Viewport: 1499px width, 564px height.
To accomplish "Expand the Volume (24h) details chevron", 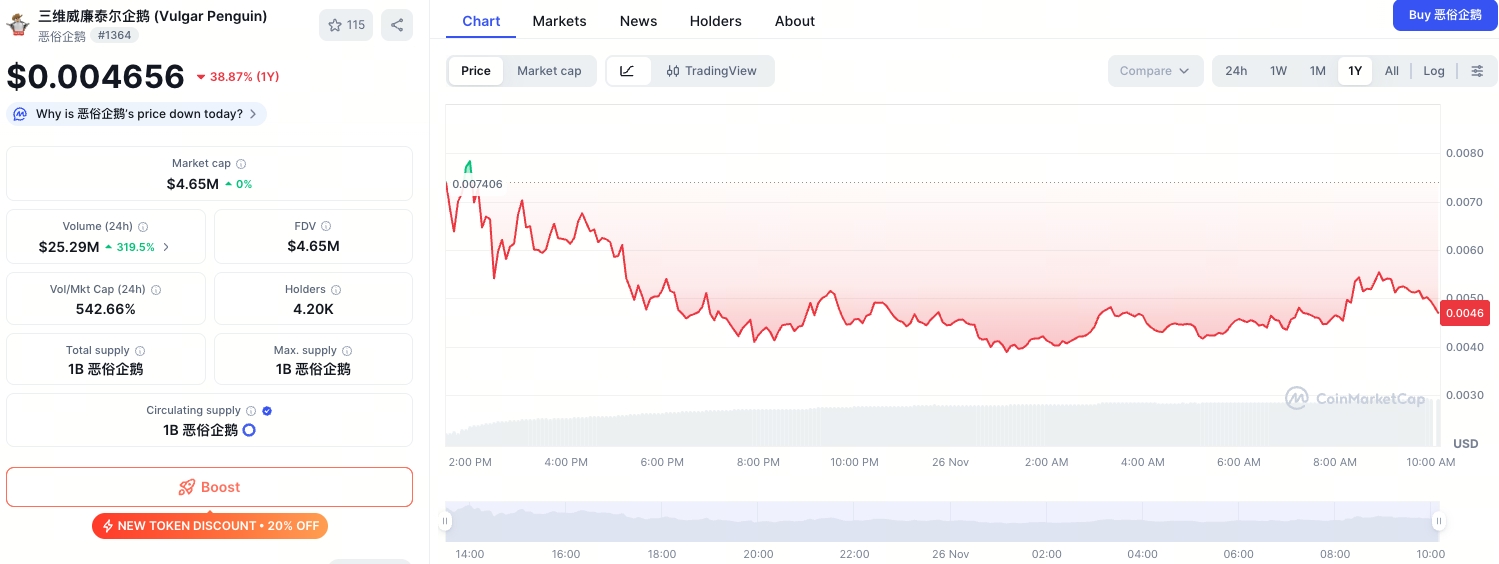I will tap(166, 247).
